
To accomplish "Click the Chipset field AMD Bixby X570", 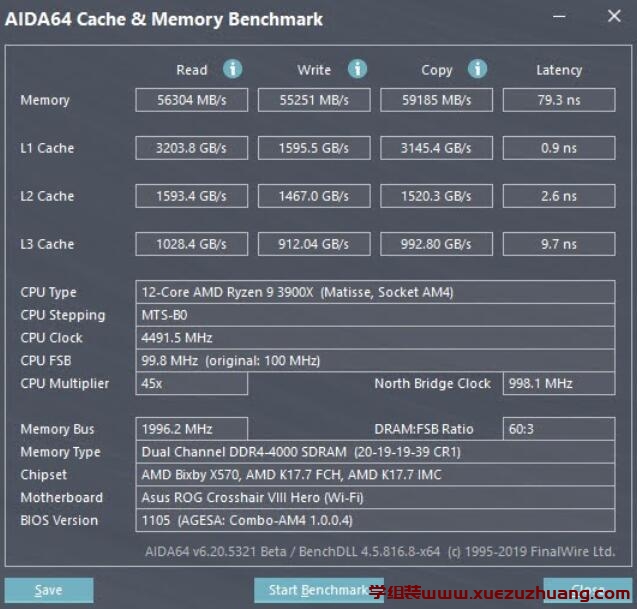I will coord(375,475).
